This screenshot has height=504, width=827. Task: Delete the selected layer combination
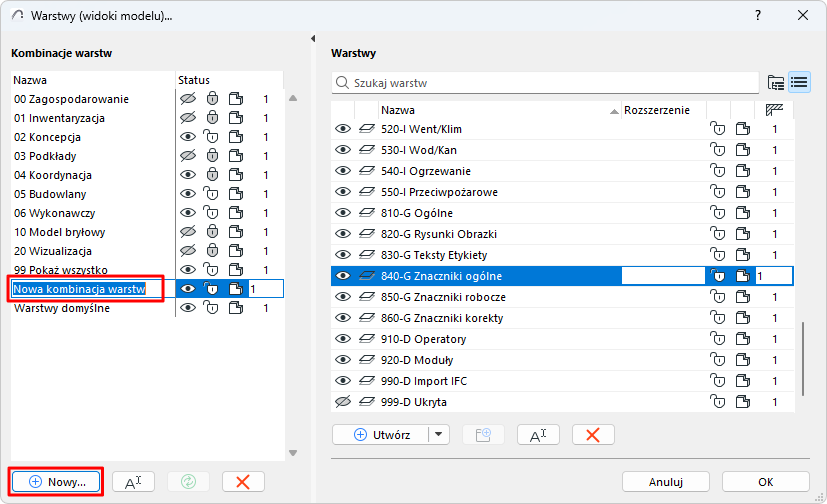click(242, 481)
